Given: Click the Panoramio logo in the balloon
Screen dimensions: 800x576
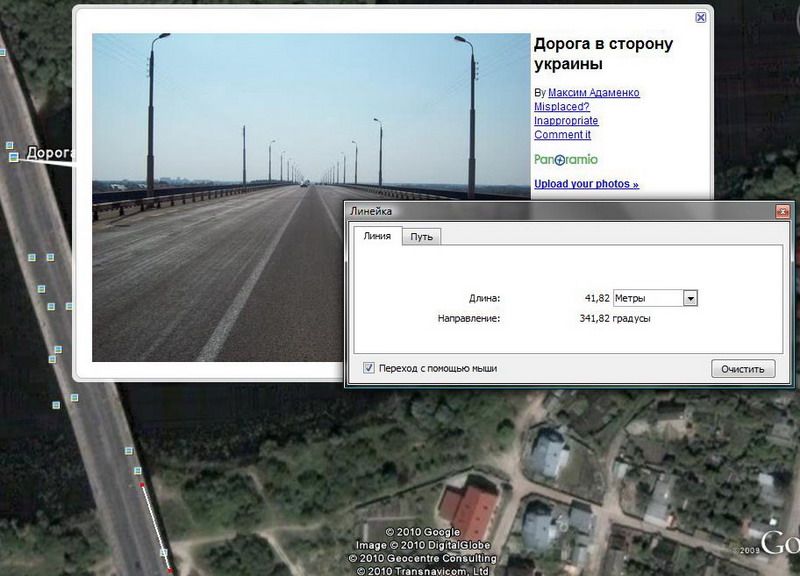Looking at the screenshot, I should tap(565, 159).
